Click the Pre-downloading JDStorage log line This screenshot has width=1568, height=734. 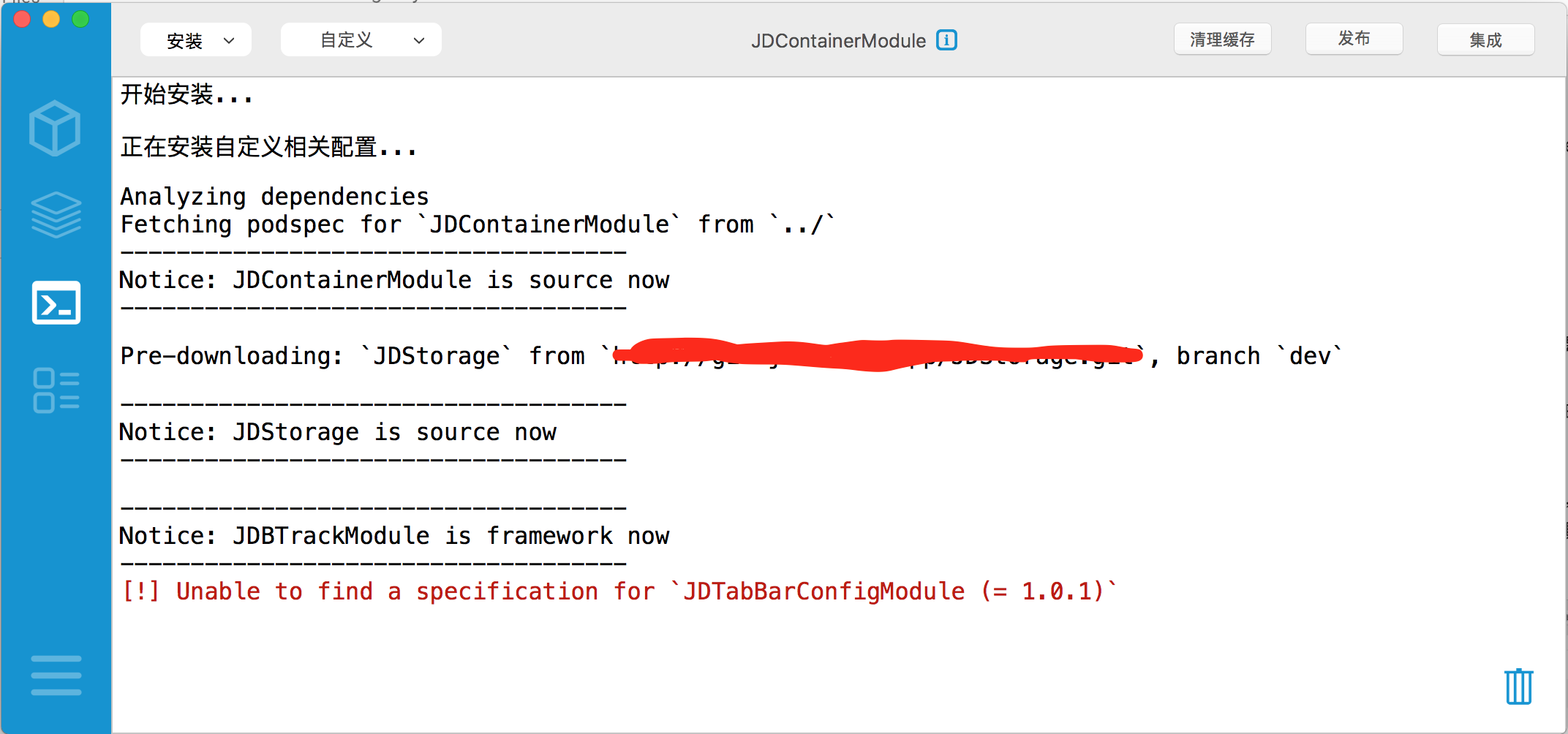(x=731, y=356)
